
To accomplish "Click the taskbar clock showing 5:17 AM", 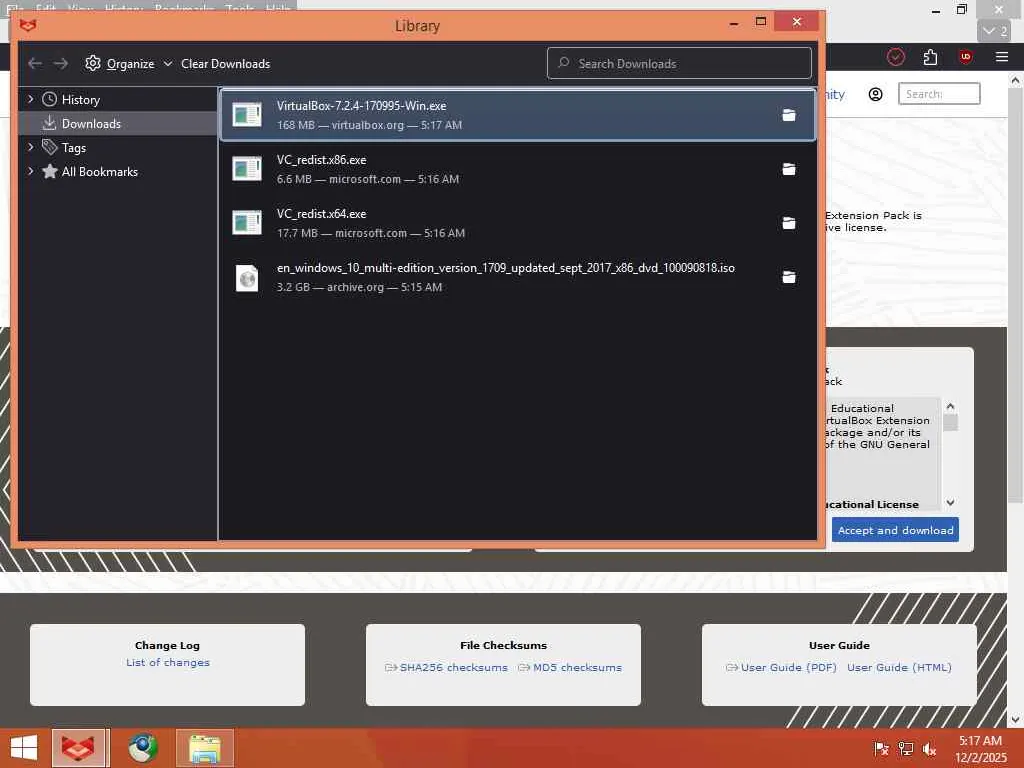I will tap(981, 749).
